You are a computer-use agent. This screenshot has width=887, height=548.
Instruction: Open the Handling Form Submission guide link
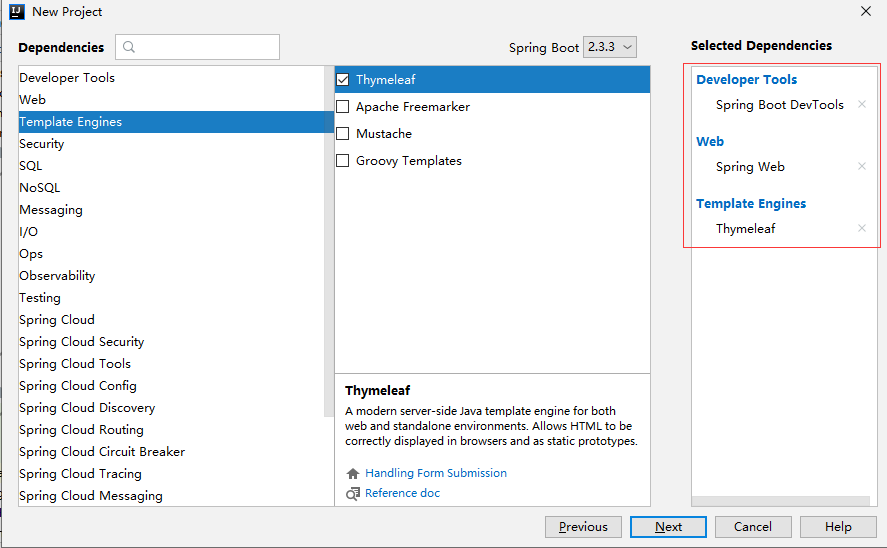tap(436, 473)
